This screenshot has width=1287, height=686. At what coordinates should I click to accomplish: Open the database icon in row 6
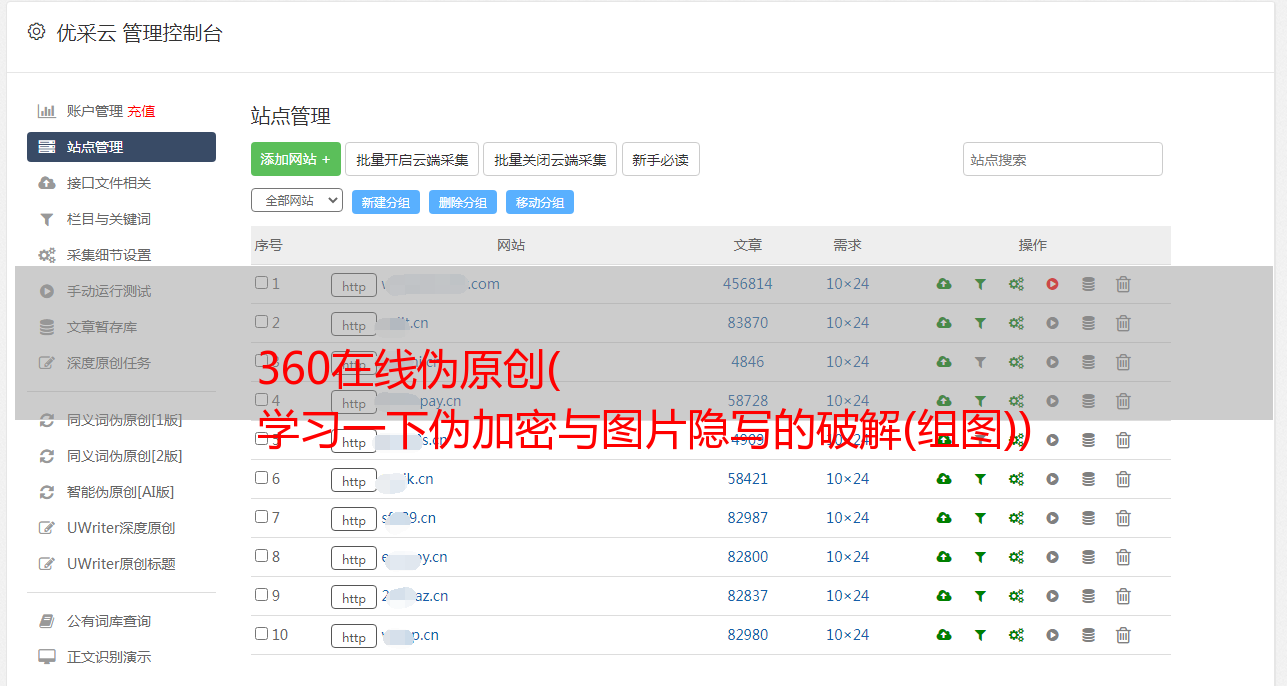tap(1088, 479)
